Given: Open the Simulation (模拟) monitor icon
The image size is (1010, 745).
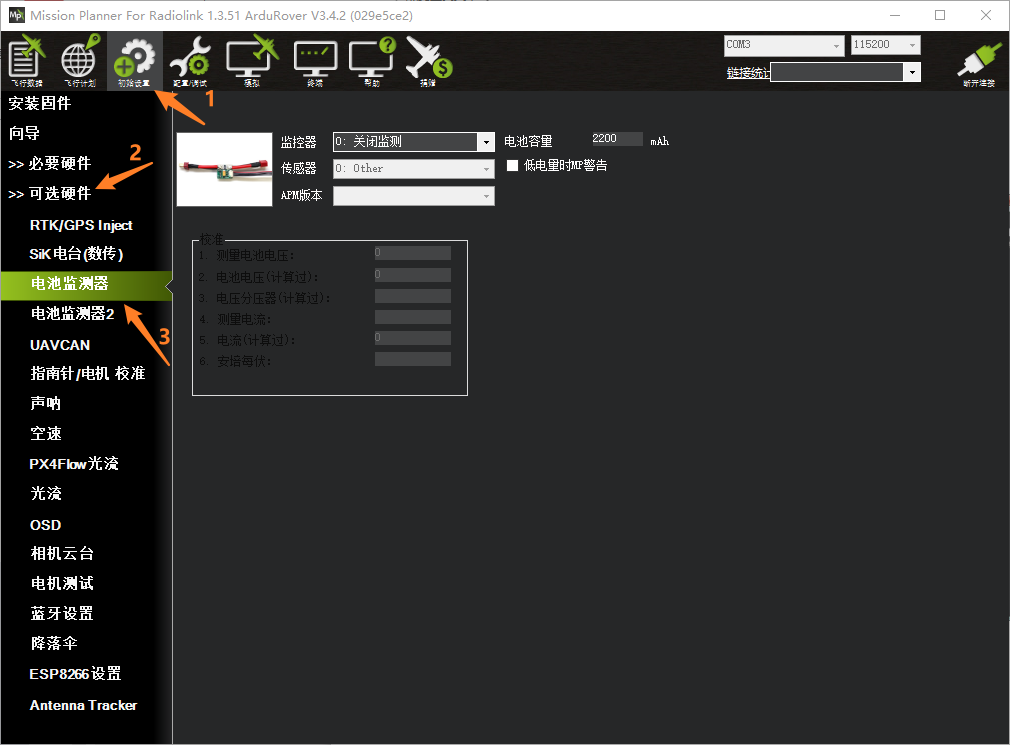Looking at the screenshot, I should (x=252, y=62).
